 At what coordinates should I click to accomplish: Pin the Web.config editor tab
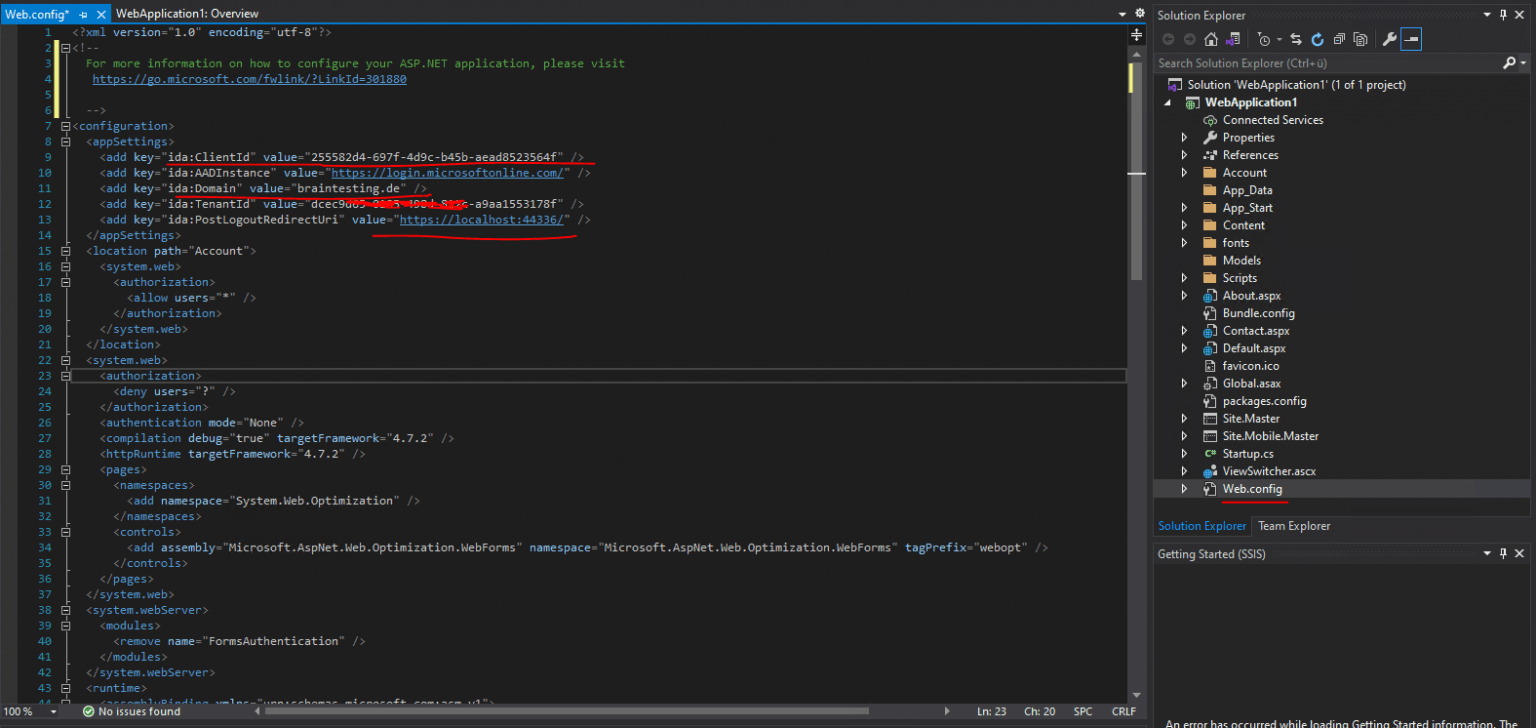(x=83, y=14)
